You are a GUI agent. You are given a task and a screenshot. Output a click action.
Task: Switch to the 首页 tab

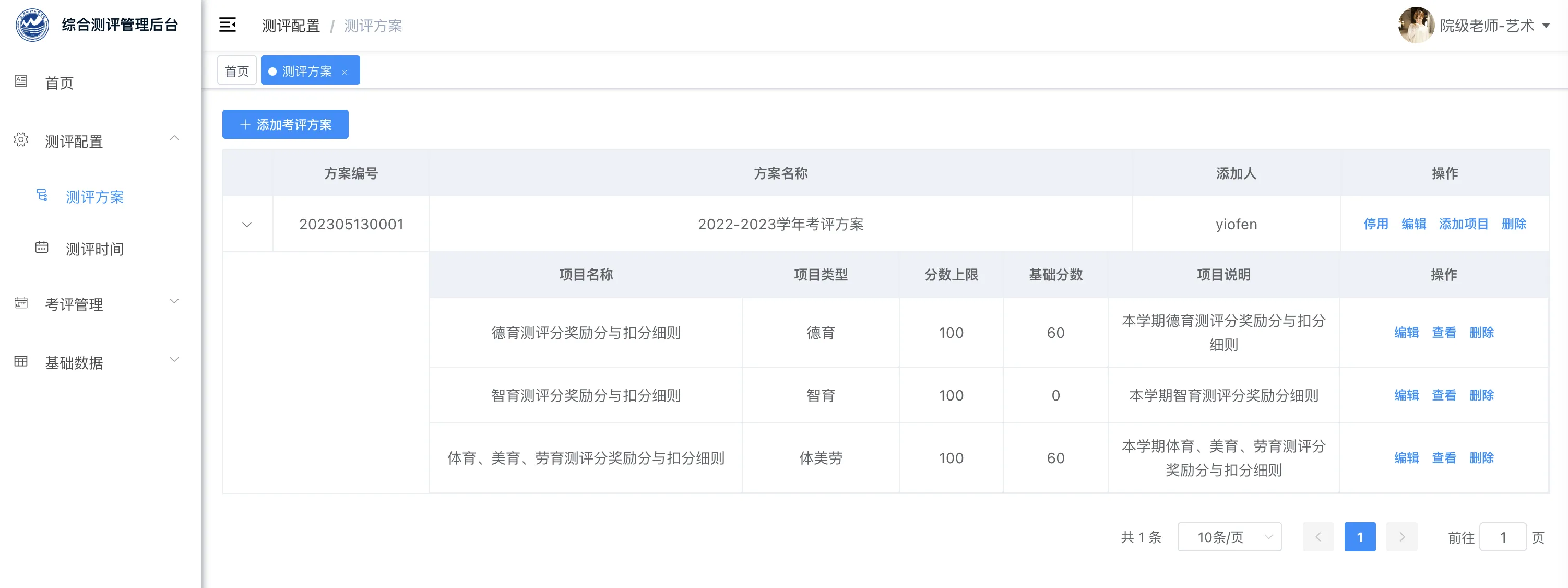click(236, 70)
